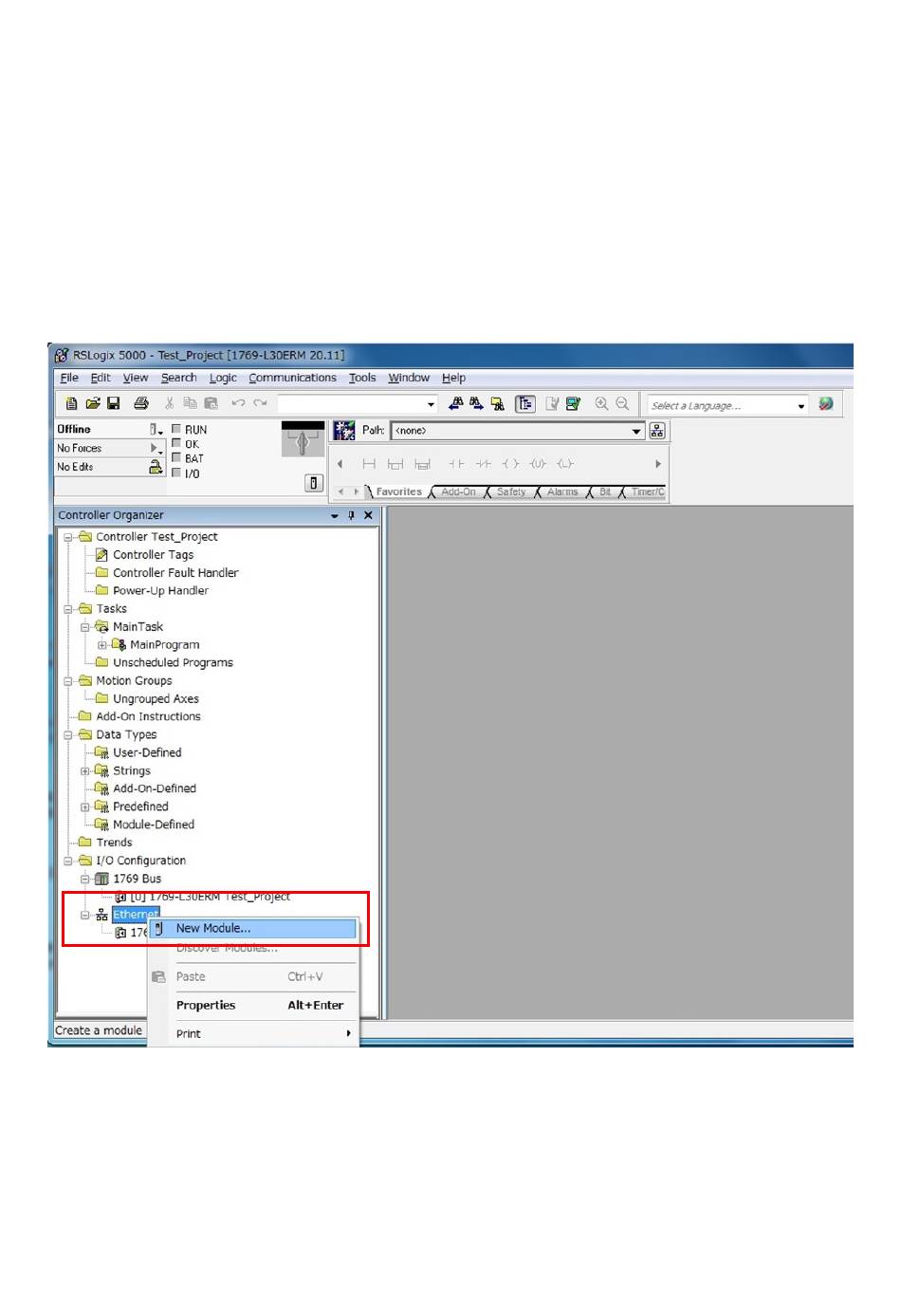Collapse the Tasks tree node

[68, 609]
